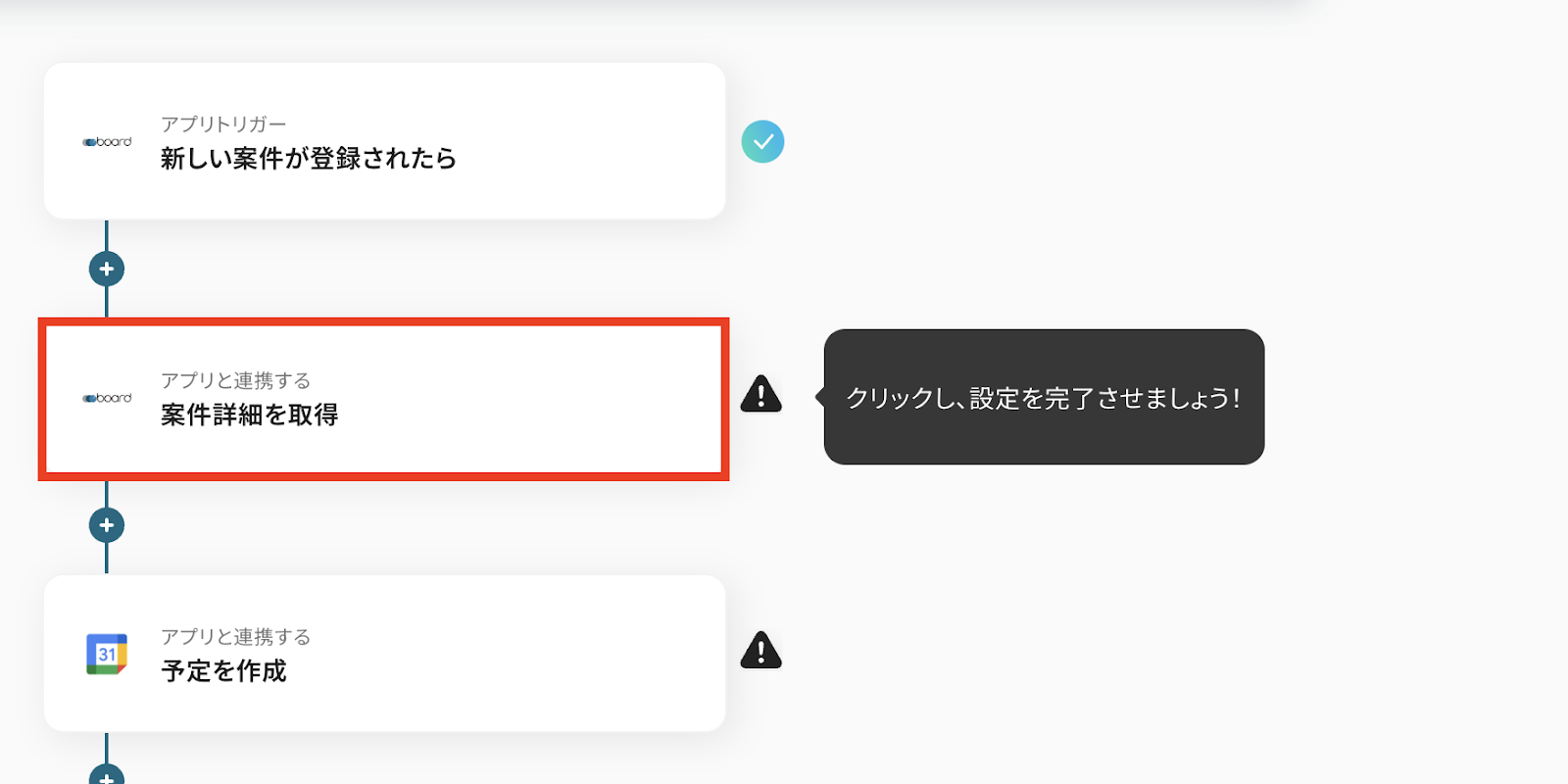Click the plus button below the 案件詳細を取得 card

pyautogui.click(x=107, y=525)
